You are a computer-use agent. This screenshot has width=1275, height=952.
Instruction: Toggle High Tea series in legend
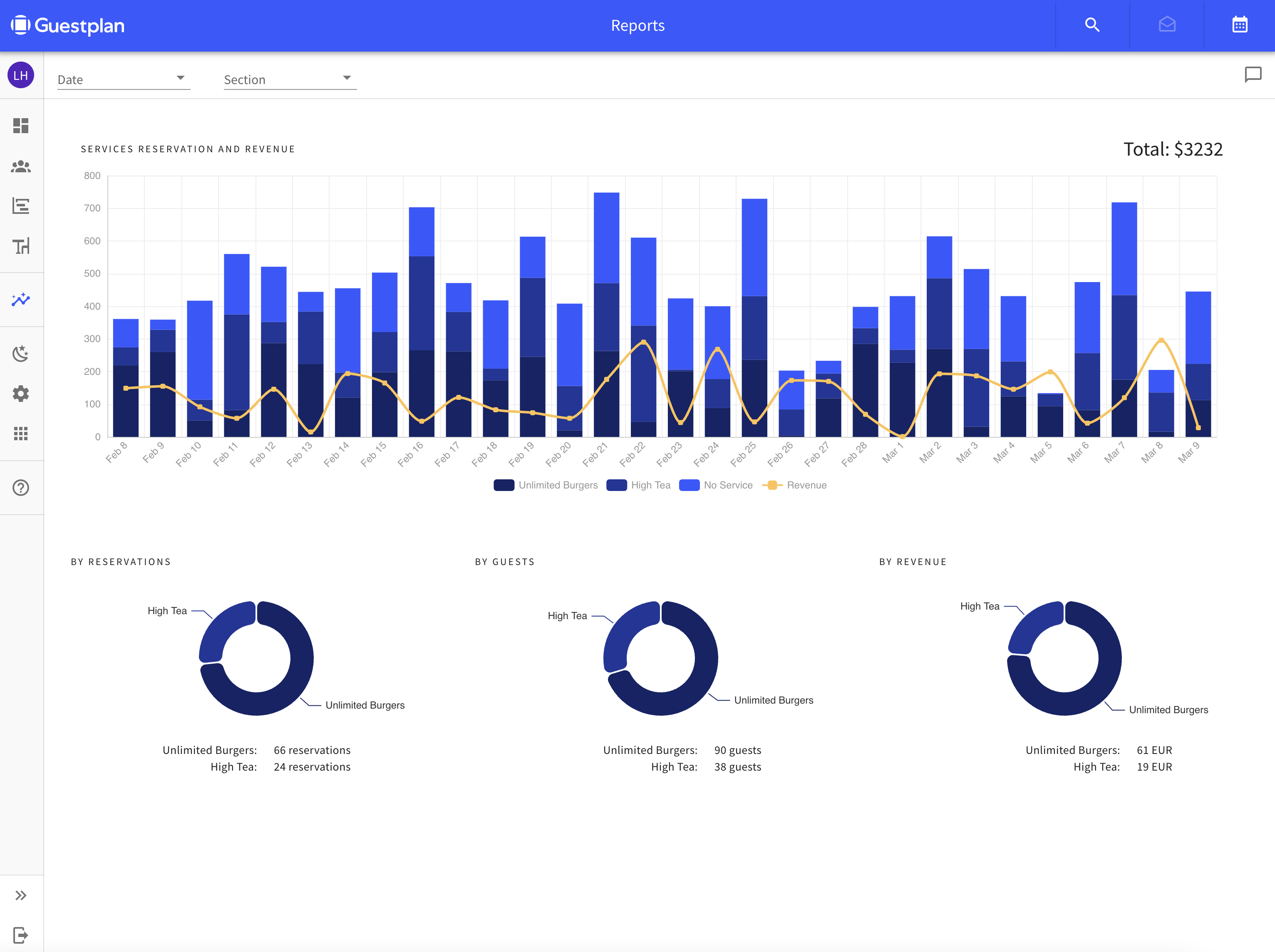point(638,485)
